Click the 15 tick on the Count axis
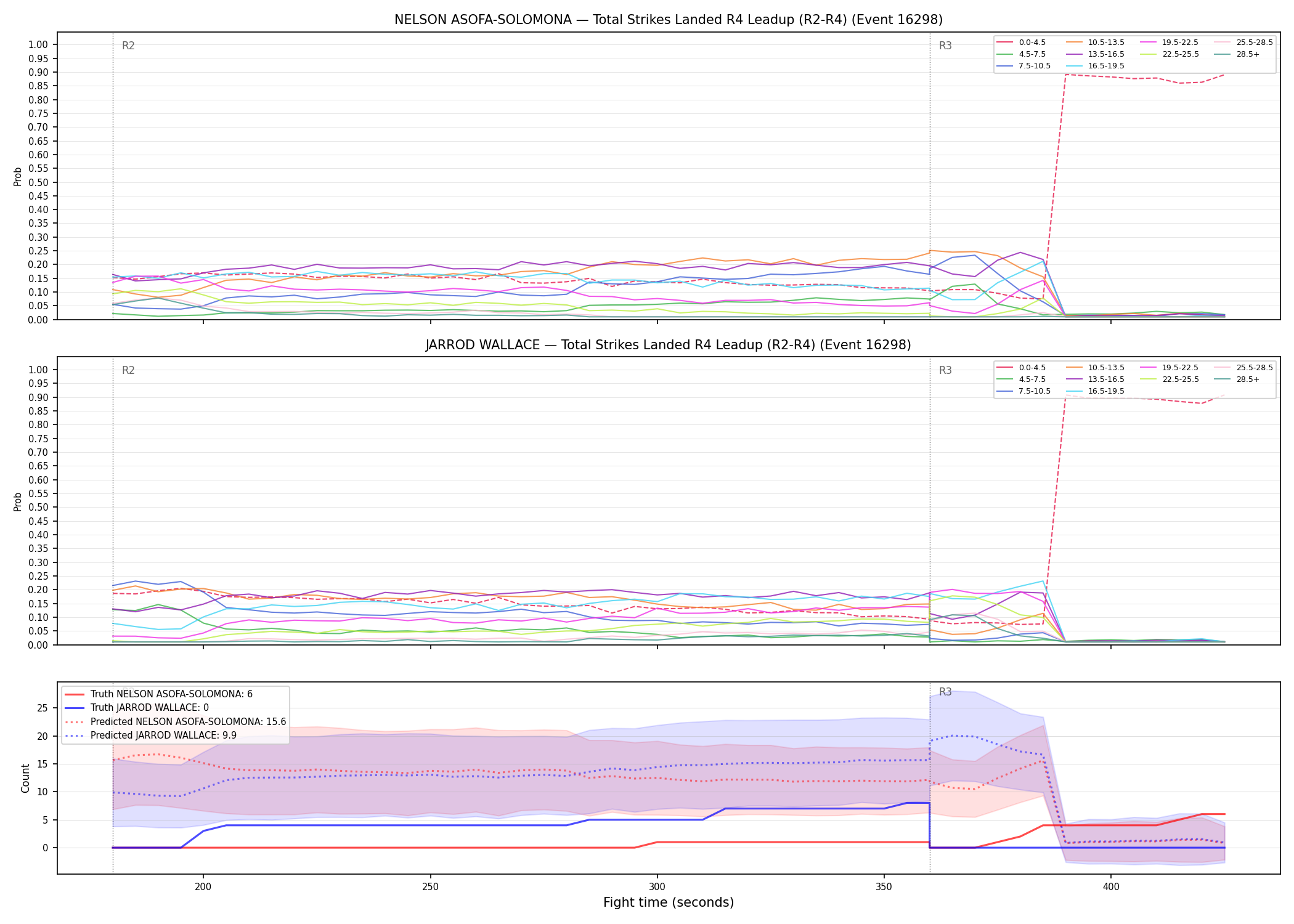 point(42,764)
